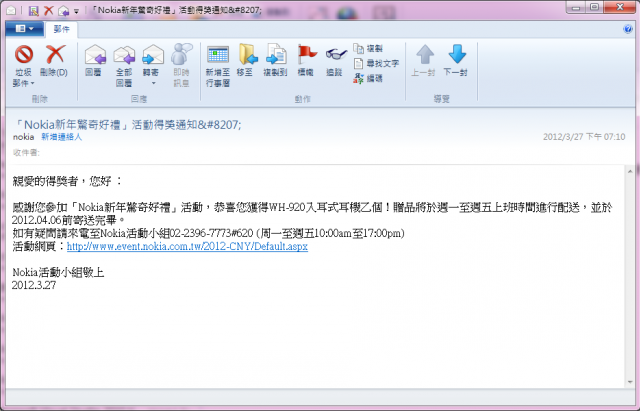This screenshot has width=640, height=411.
Task: Go to previous message 上一封
Action: tap(424, 61)
